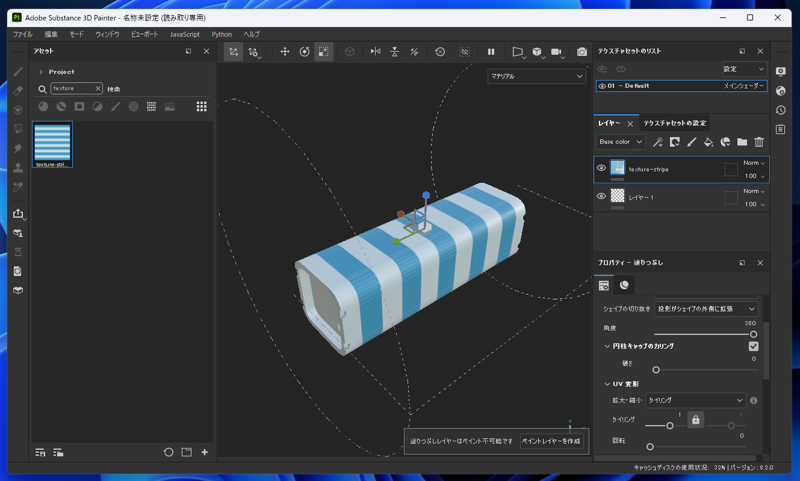Select the Polygon Fill tool
This screenshot has width=800, height=481.
coord(18,129)
